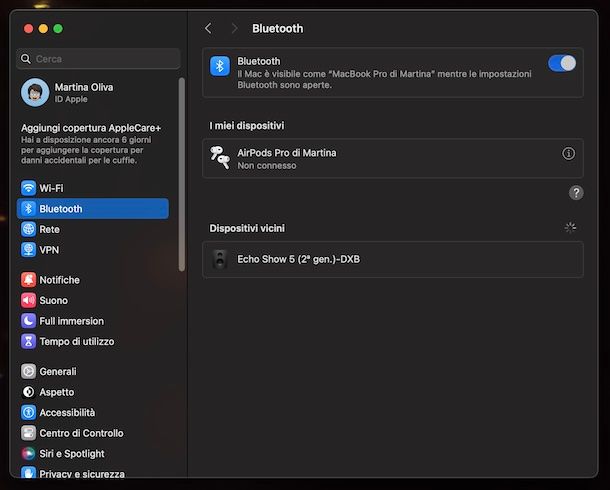Click the Siri e Spotlight icon
The height and width of the screenshot is (490, 610).
(28, 453)
